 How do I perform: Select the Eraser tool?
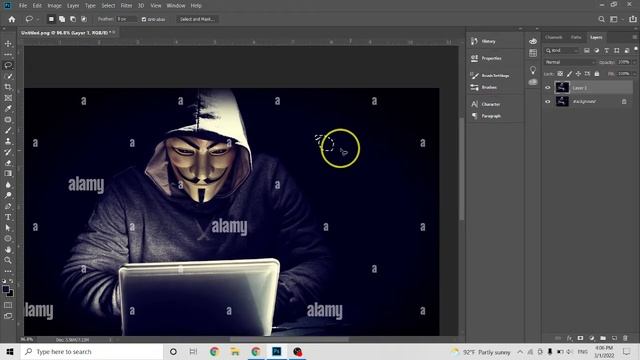(8, 163)
